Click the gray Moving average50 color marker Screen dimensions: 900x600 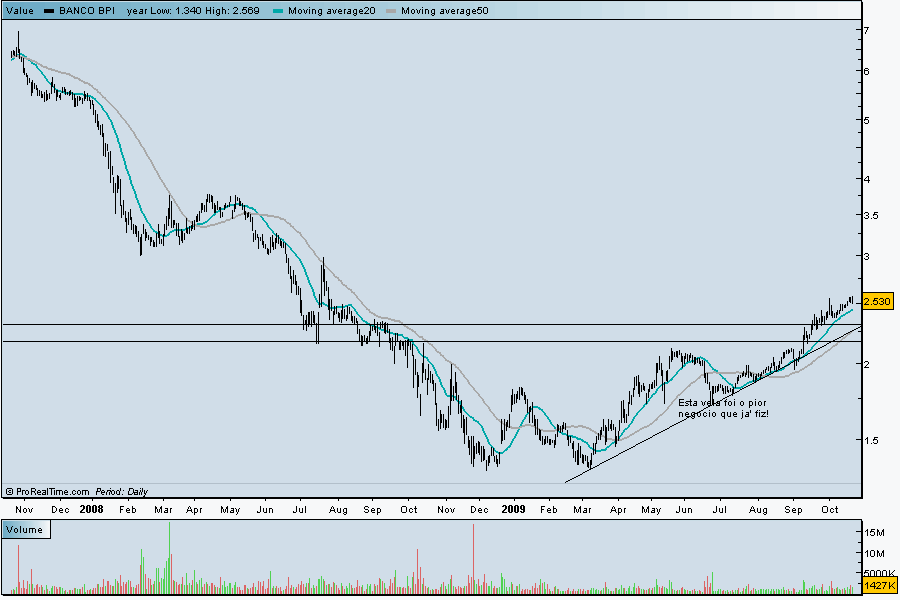pos(391,11)
